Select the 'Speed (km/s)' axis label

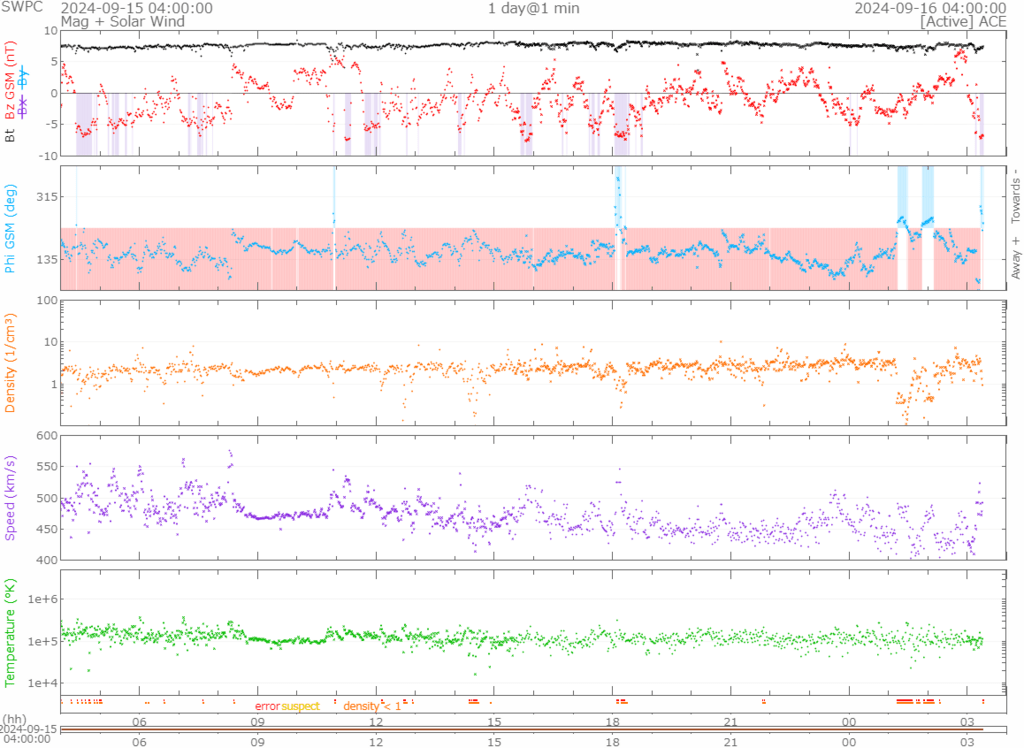pos(11,497)
